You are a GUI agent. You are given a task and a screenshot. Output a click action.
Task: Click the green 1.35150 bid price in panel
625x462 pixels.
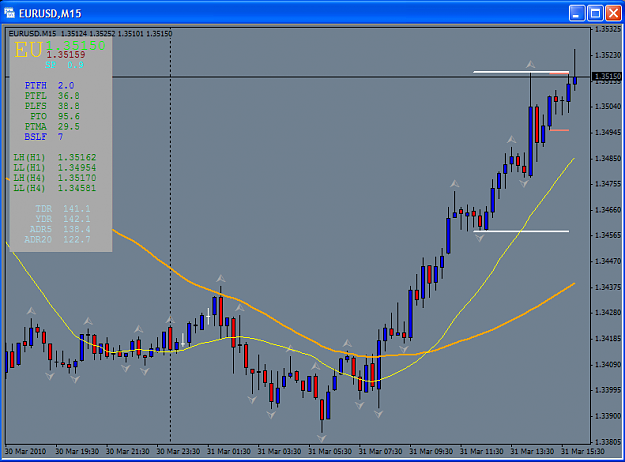(x=76, y=45)
